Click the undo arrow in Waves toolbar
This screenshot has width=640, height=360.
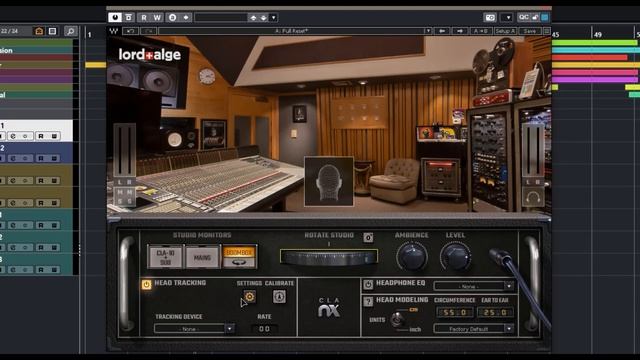pos(131,31)
